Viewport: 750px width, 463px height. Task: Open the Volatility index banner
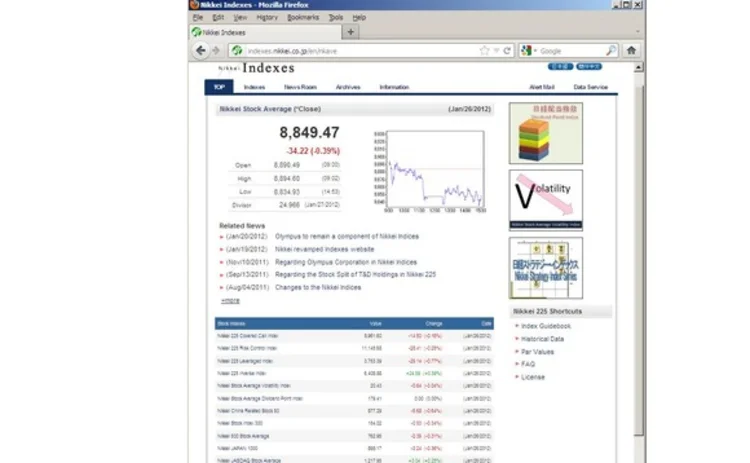[x=546, y=200]
